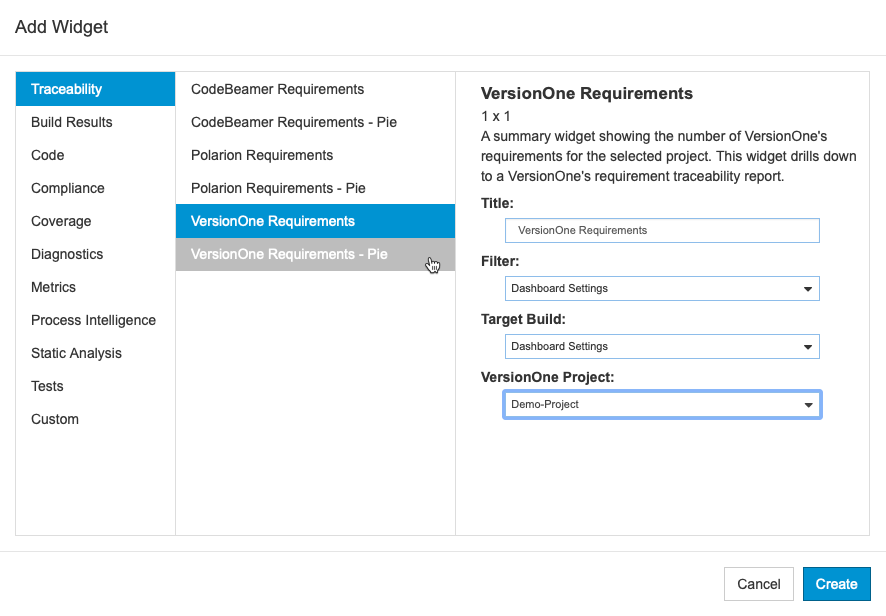Select VersionOne Requirements - Pie widget
This screenshot has width=886, height=616.
[315, 254]
